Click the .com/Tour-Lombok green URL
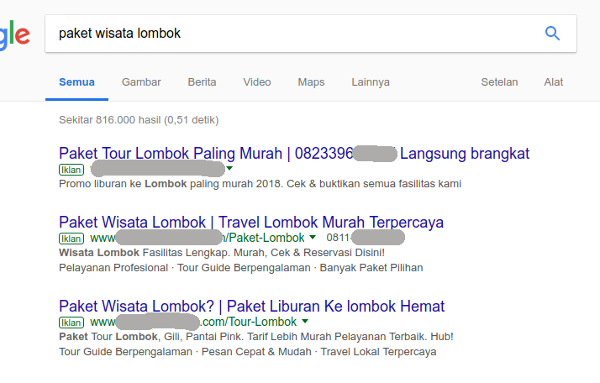 pyautogui.click(x=193, y=322)
